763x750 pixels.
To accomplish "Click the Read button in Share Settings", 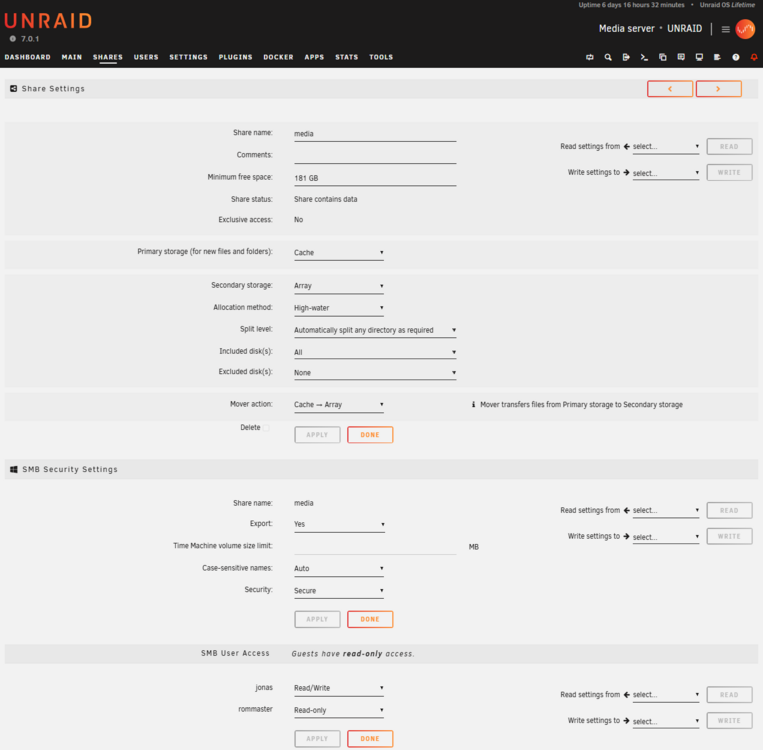I will 729,146.
